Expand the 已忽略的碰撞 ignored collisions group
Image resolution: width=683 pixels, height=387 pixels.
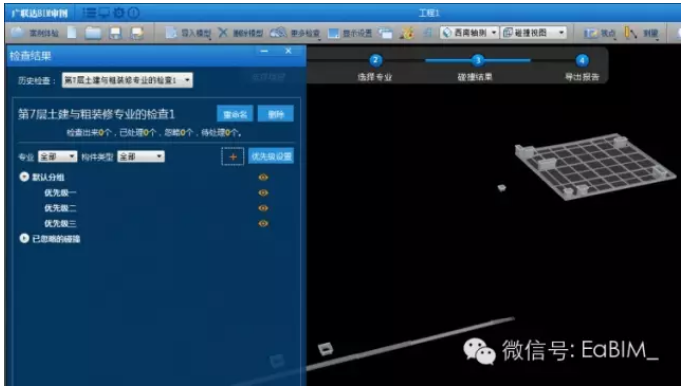[24, 238]
